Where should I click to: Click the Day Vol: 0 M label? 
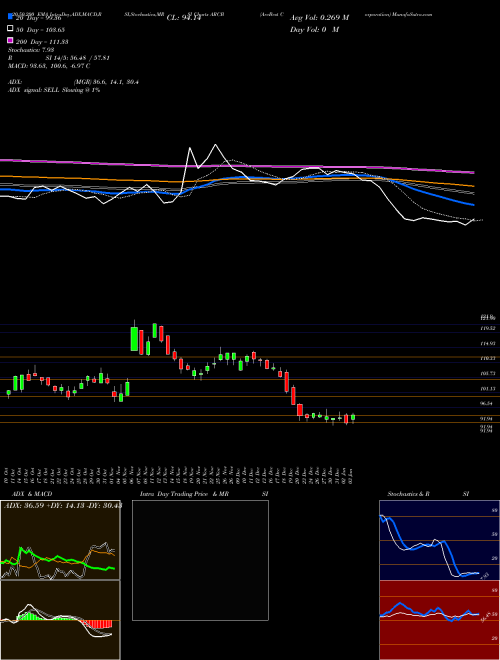tap(314, 29)
